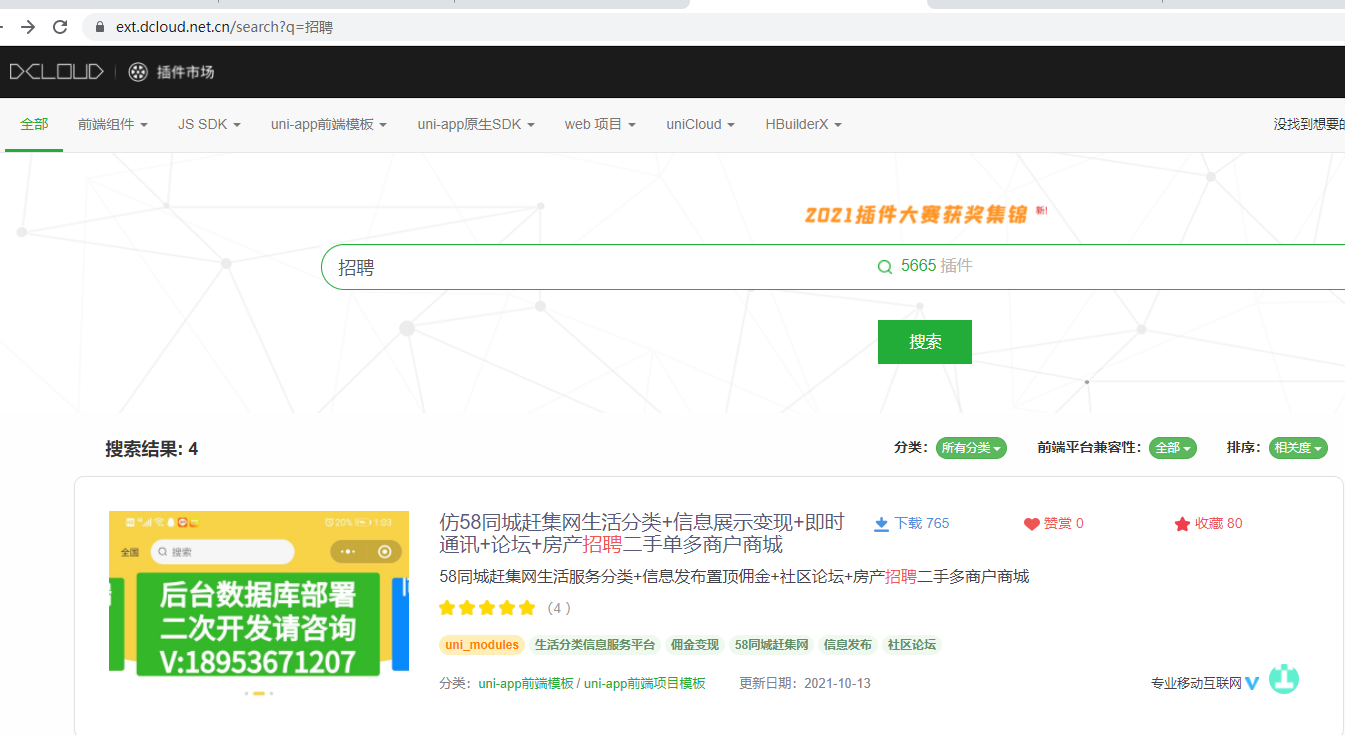The width and height of the screenshot is (1345, 735).
Task: Click the lock icon in address bar
Action: pyautogui.click(x=99, y=27)
